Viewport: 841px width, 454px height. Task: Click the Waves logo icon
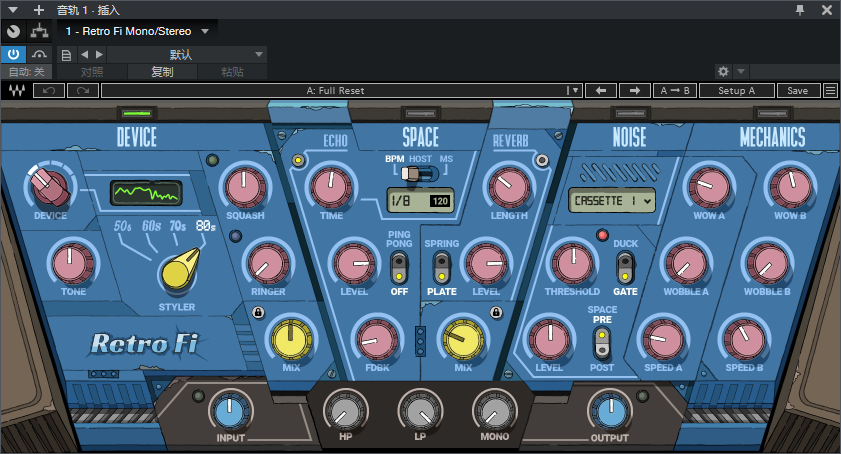click(16, 91)
